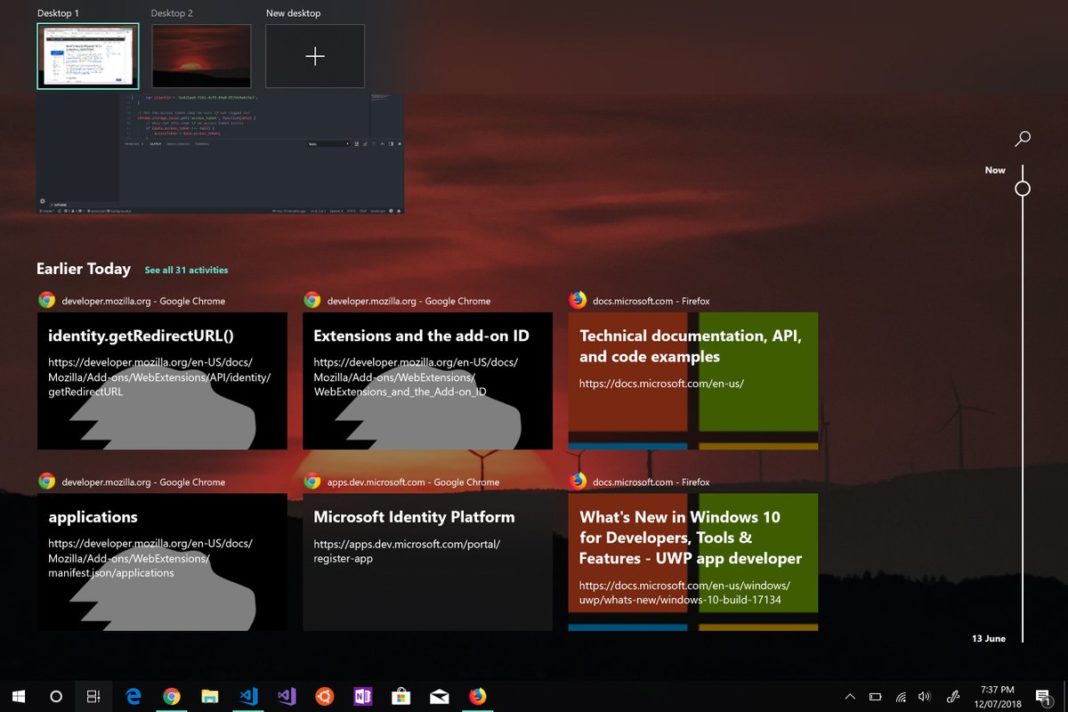Switch to Visual Studio Code on taskbar
The image size is (1068, 712).
click(249, 696)
